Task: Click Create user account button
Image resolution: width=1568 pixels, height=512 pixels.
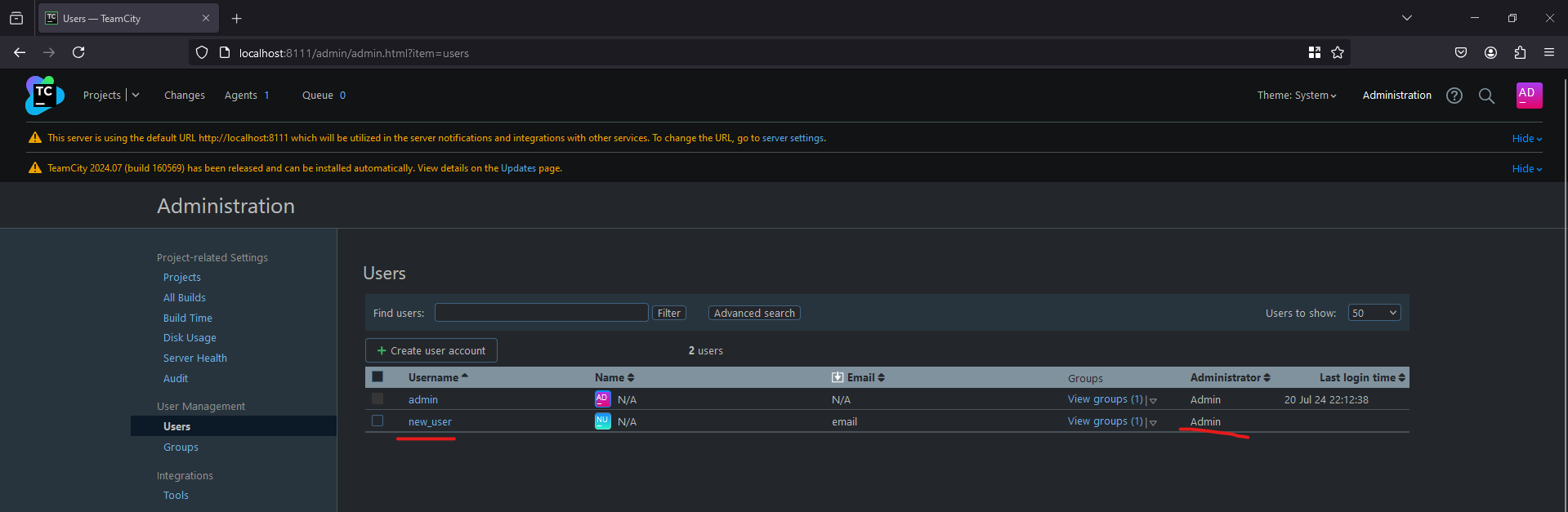Action: point(431,350)
